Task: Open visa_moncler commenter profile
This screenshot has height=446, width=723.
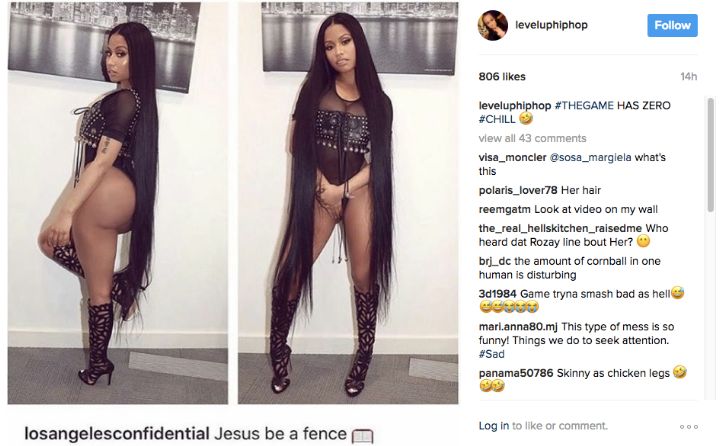Action: (x=512, y=157)
